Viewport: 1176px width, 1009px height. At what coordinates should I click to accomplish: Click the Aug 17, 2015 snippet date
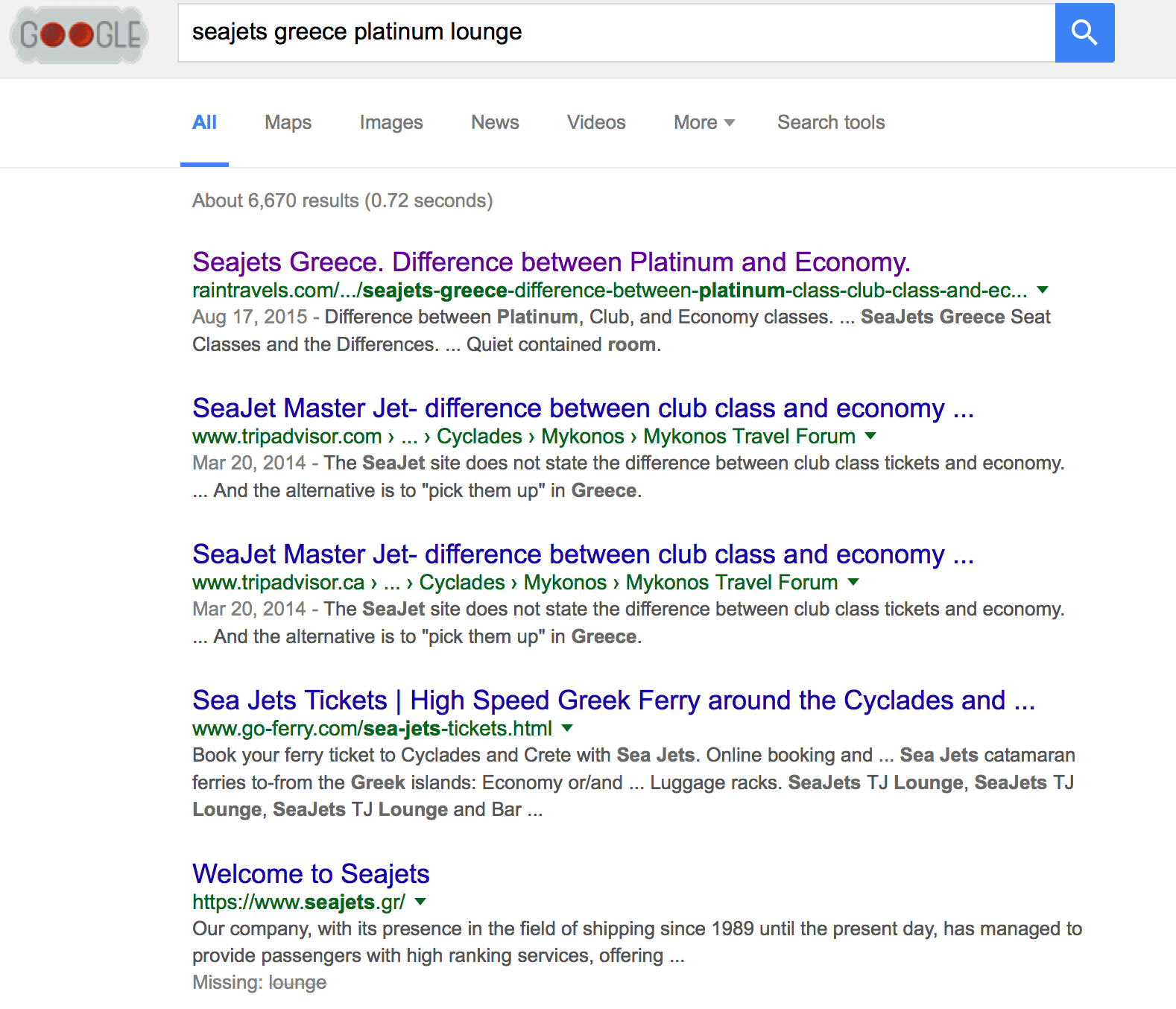[250, 317]
